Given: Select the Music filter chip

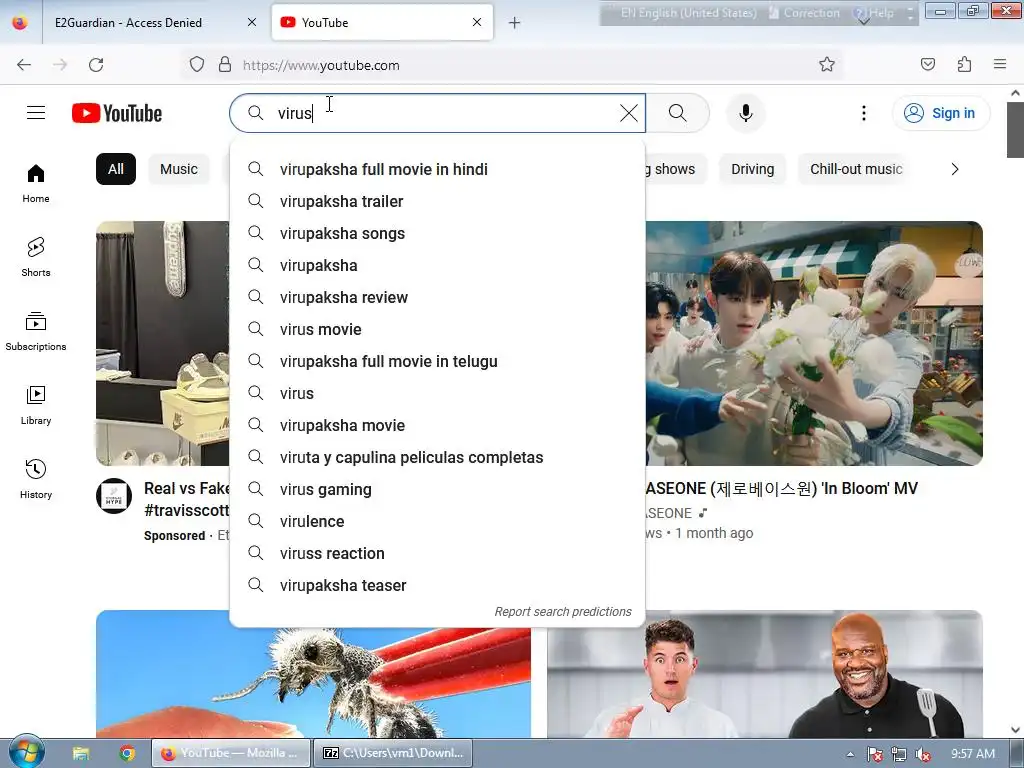Looking at the screenshot, I should click(x=178, y=169).
